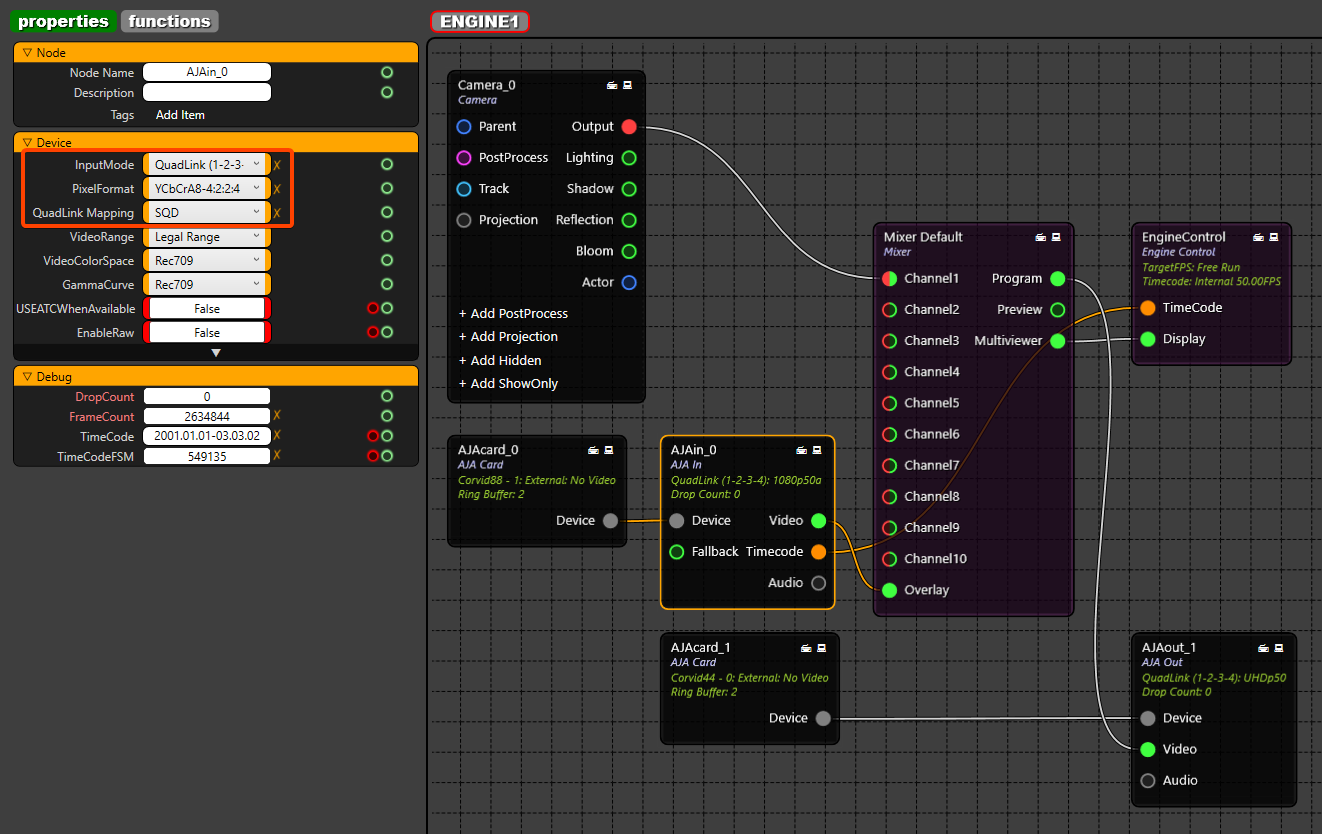
Task: Select the ENGINE1 tab
Action: (479, 22)
